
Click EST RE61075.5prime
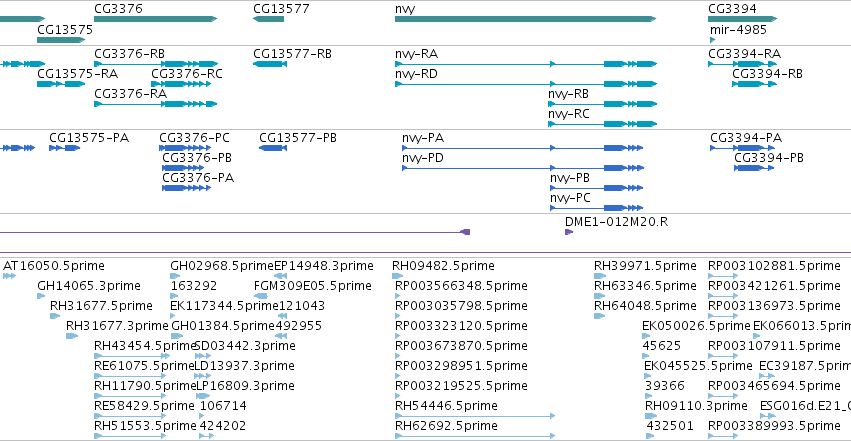click(x=145, y=366)
